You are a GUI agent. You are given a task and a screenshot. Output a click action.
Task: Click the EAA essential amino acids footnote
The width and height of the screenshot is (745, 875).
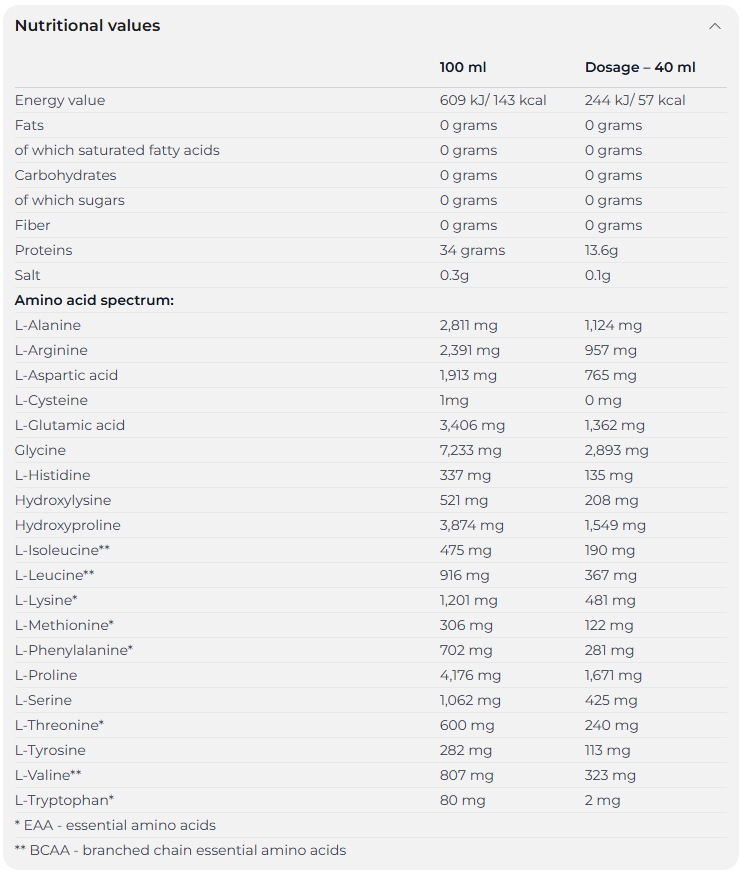115,825
